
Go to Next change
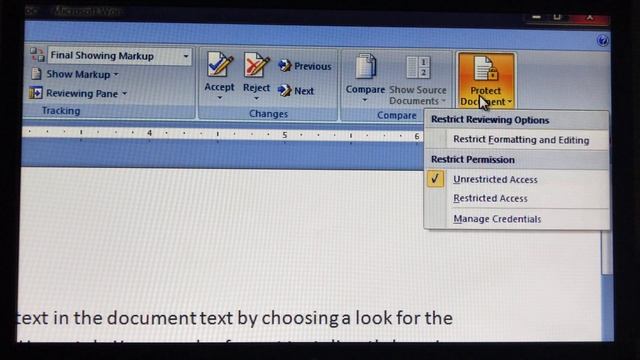pos(296,91)
